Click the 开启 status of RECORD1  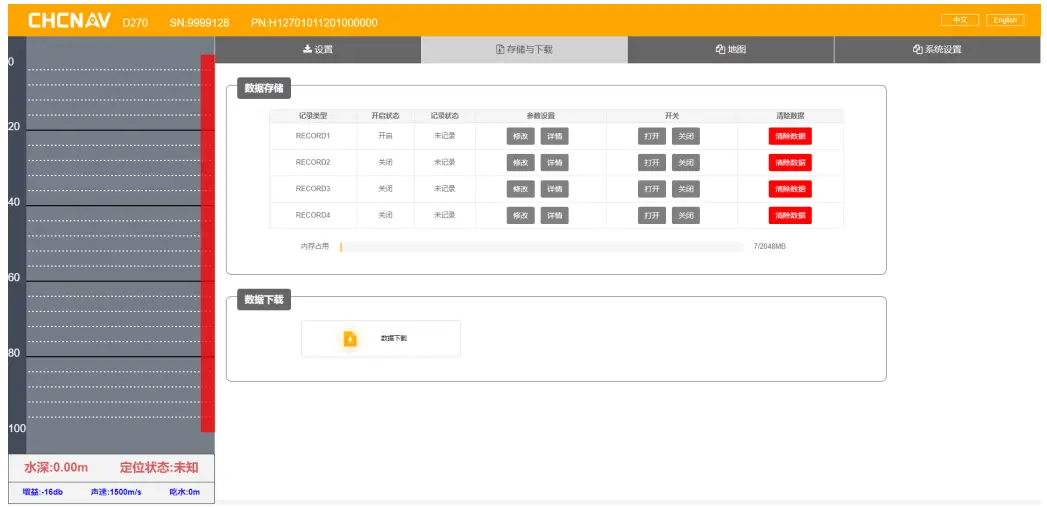click(385, 136)
